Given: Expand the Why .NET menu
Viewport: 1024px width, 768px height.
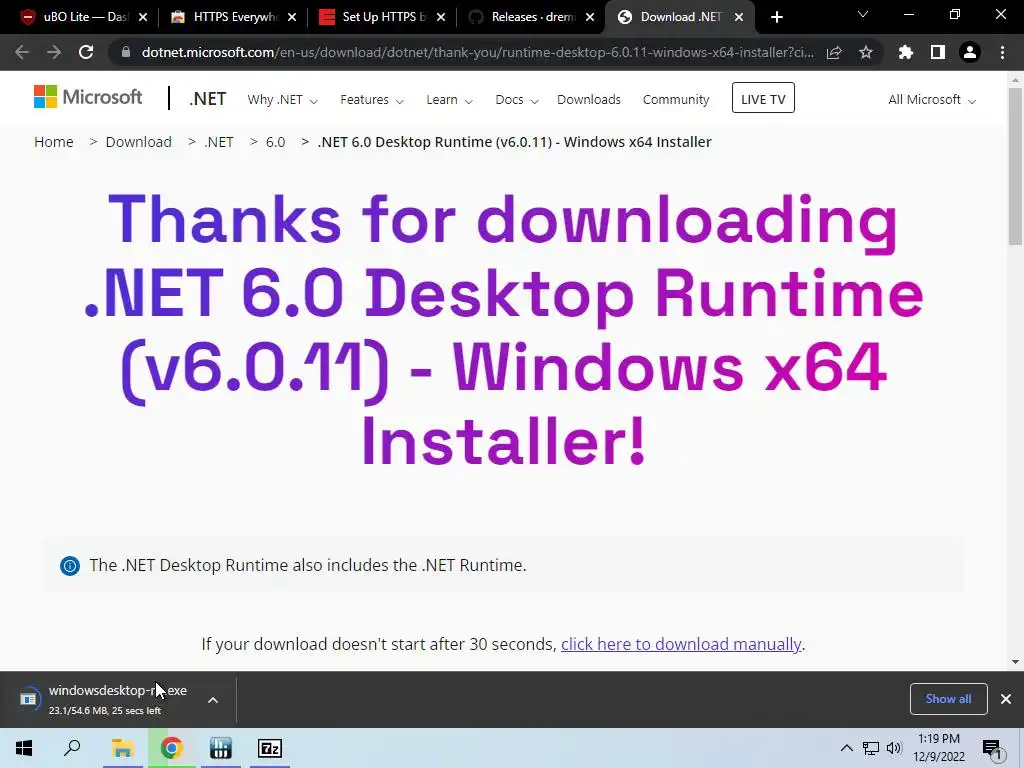Looking at the screenshot, I should (x=282, y=100).
